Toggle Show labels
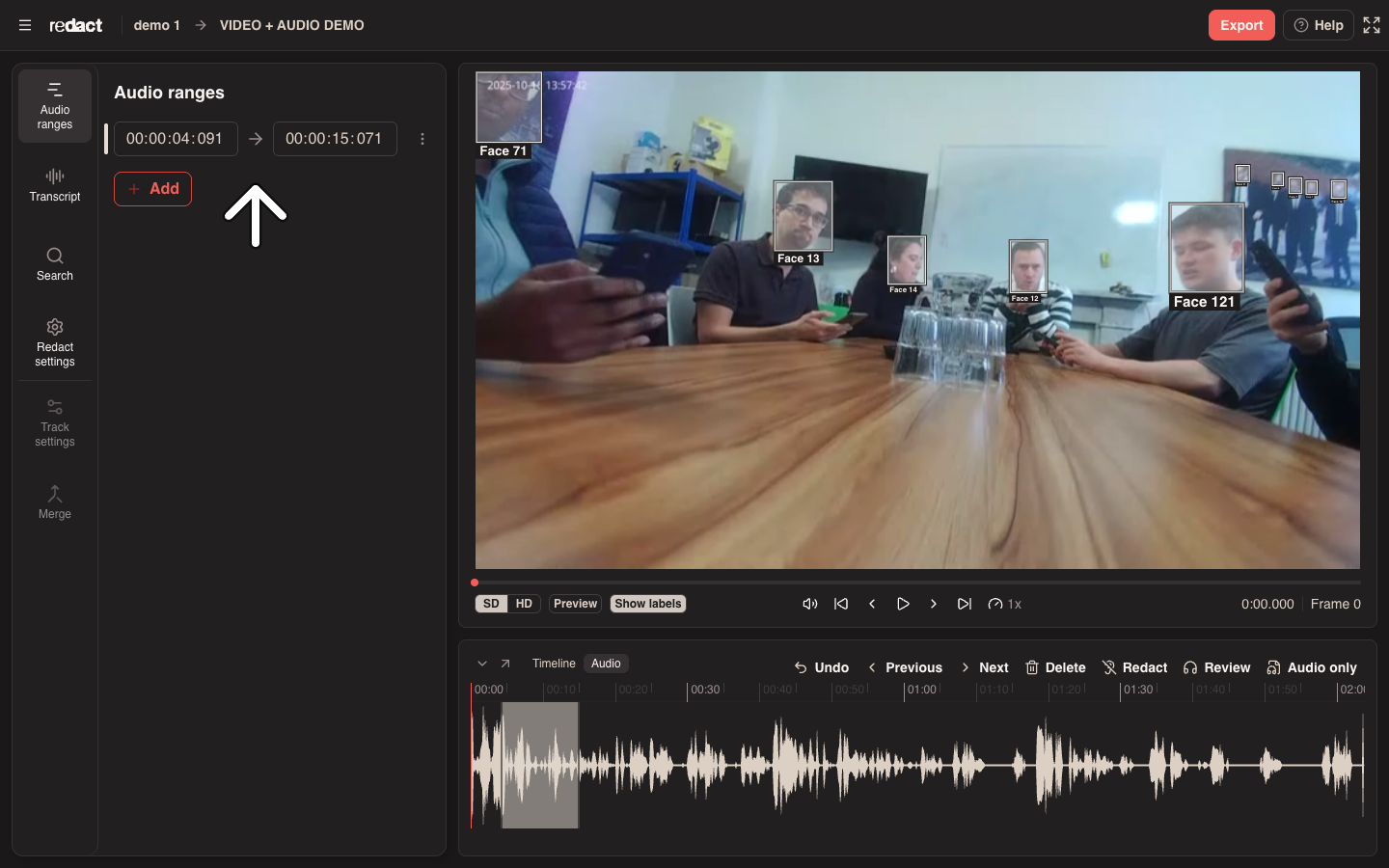 [648, 604]
